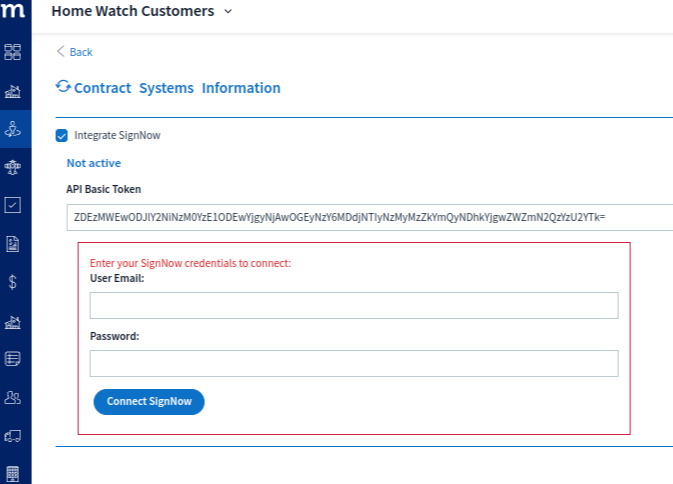Focus the Password input field
The height and width of the screenshot is (484, 673).
click(x=354, y=363)
